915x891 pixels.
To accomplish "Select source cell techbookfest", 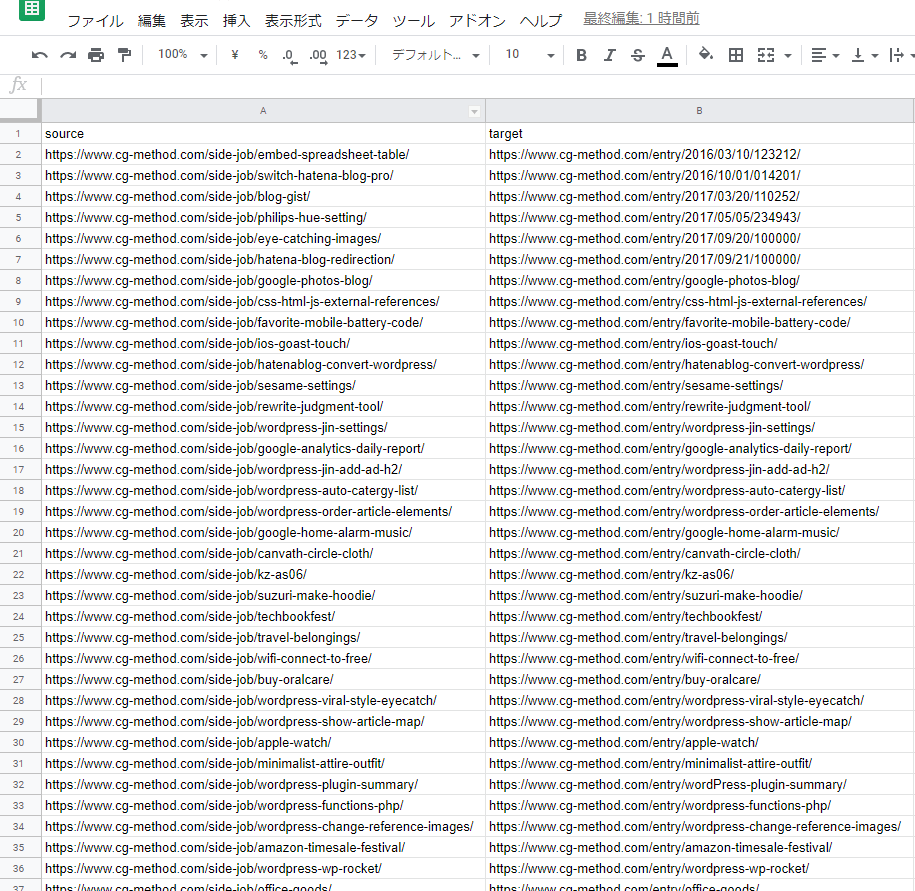I will pos(263,617).
